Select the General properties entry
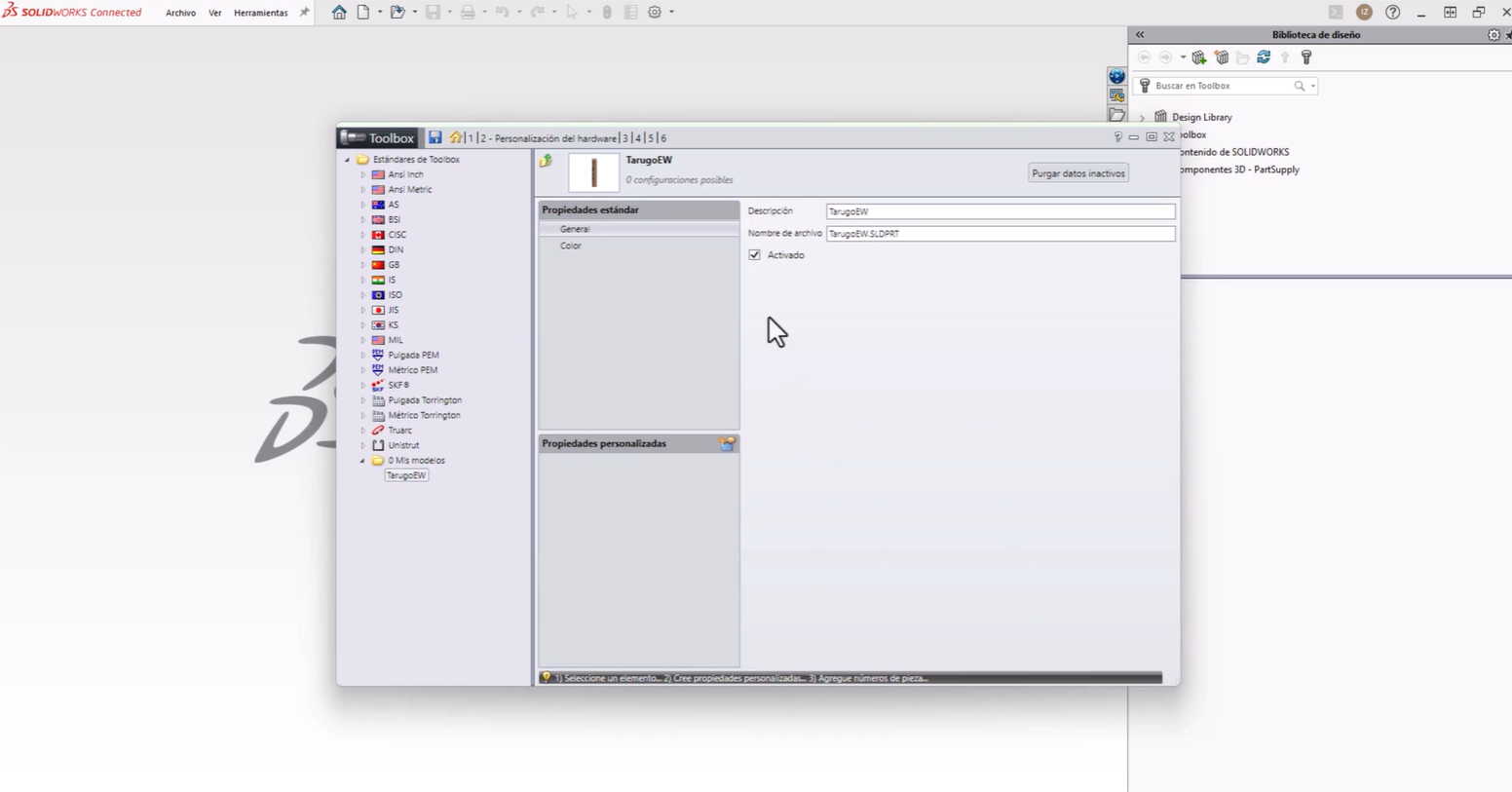Screen dimensions: 1512x792 575,229
